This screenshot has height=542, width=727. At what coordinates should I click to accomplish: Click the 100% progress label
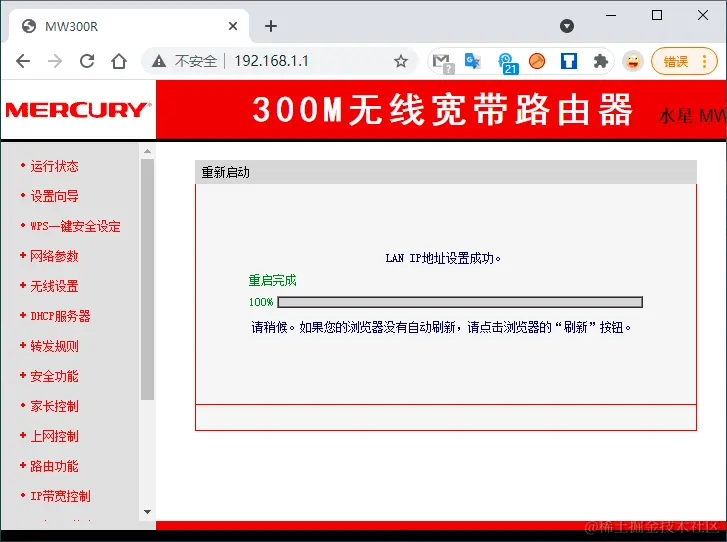[x=261, y=302]
